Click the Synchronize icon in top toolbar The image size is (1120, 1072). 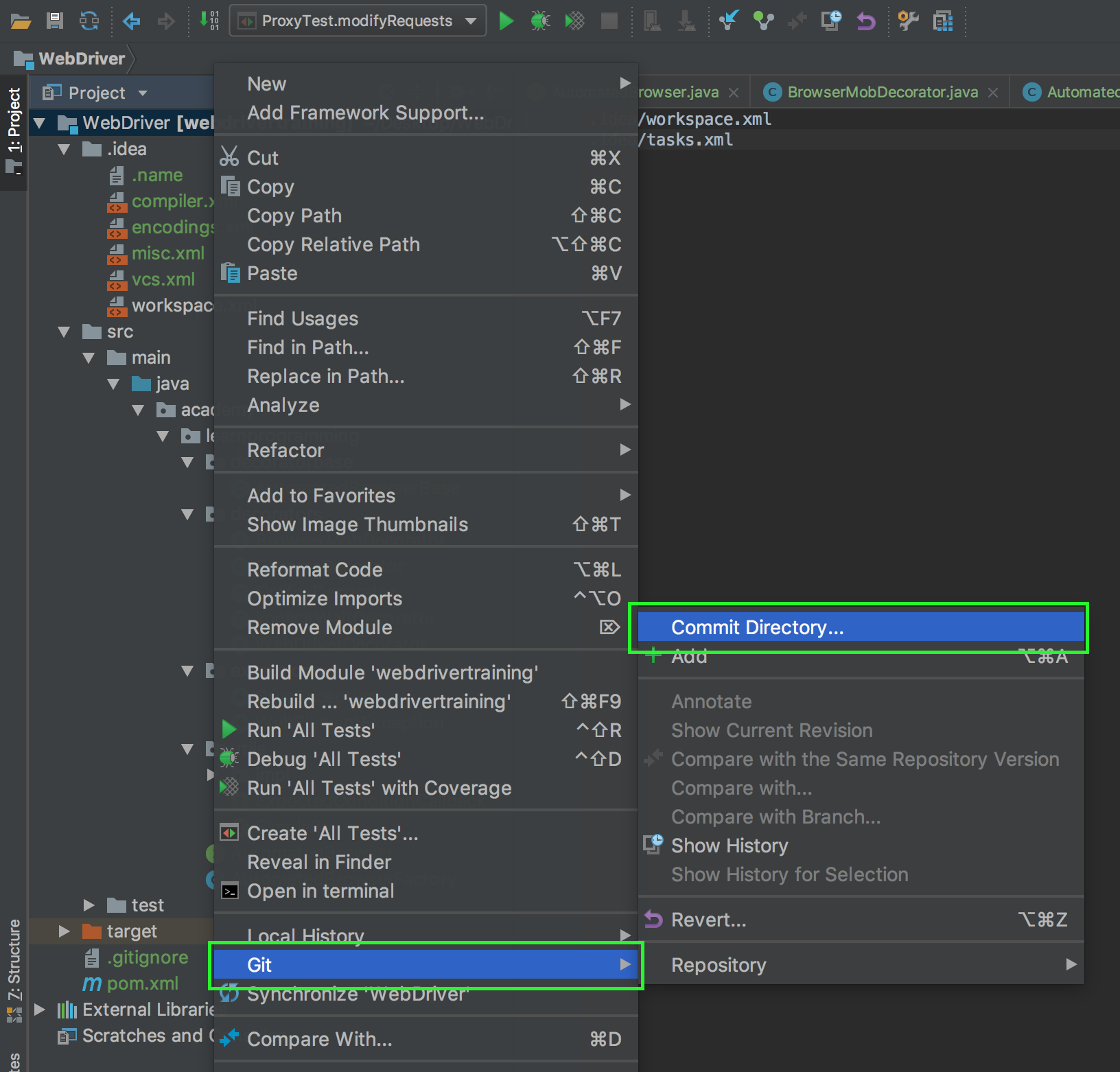click(89, 21)
